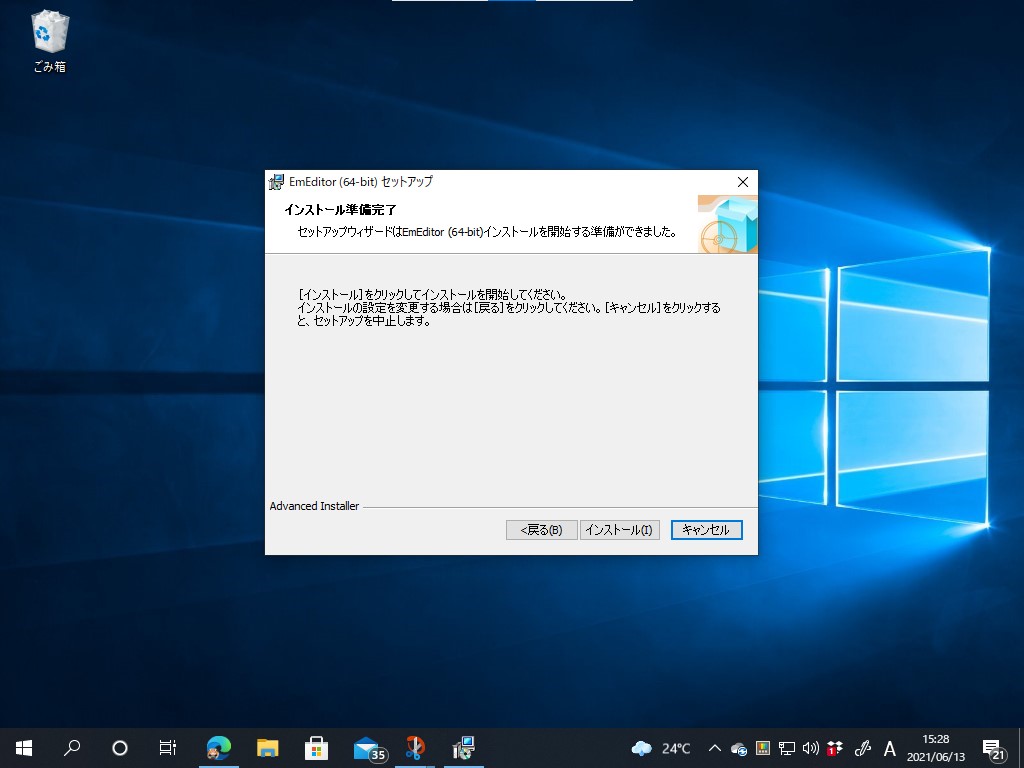Click the <戻る(B) button to go back

541,530
